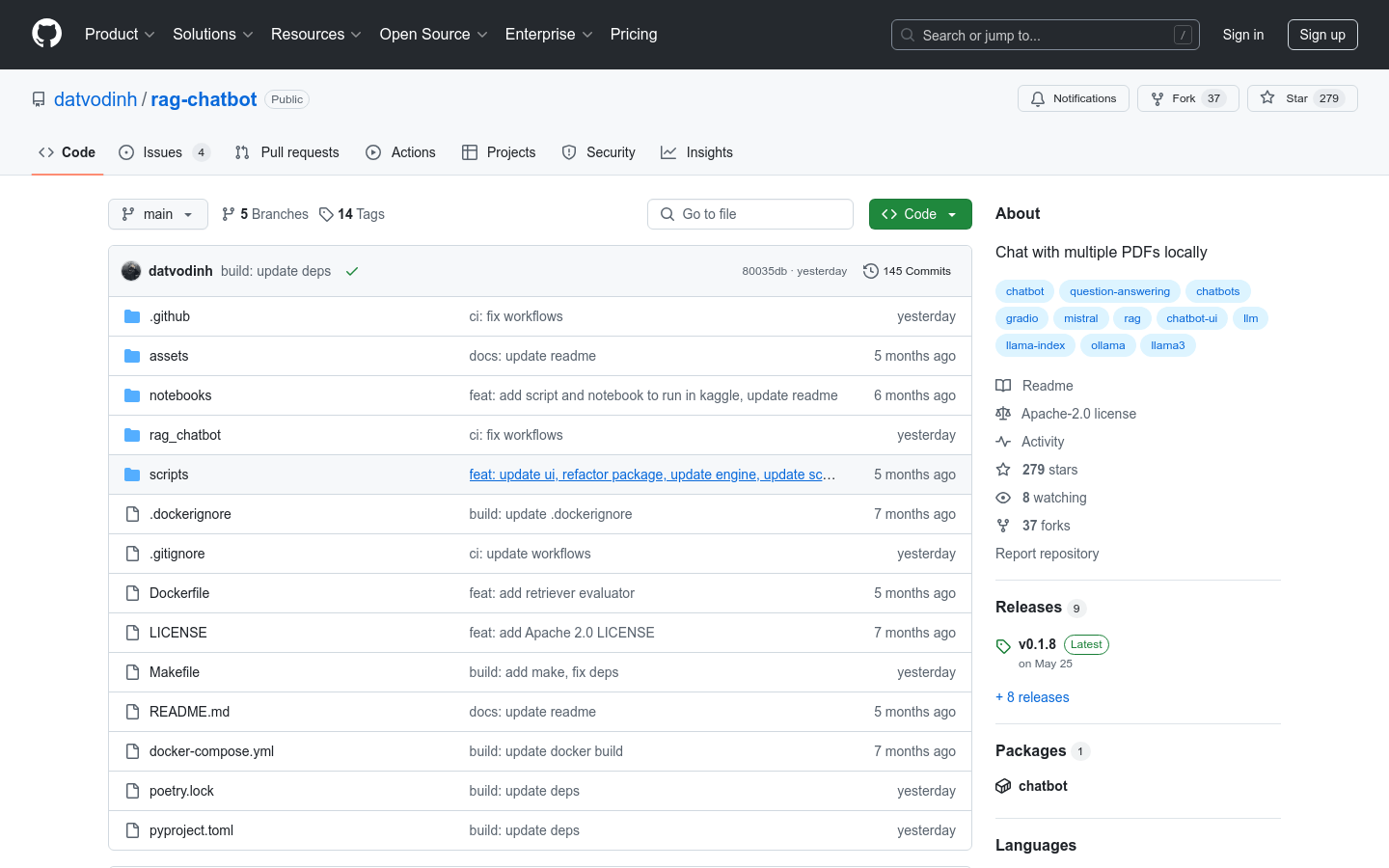The width and height of the screenshot is (1389, 868).
Task: Switch to the Code tab
Action: pos(68,152)
